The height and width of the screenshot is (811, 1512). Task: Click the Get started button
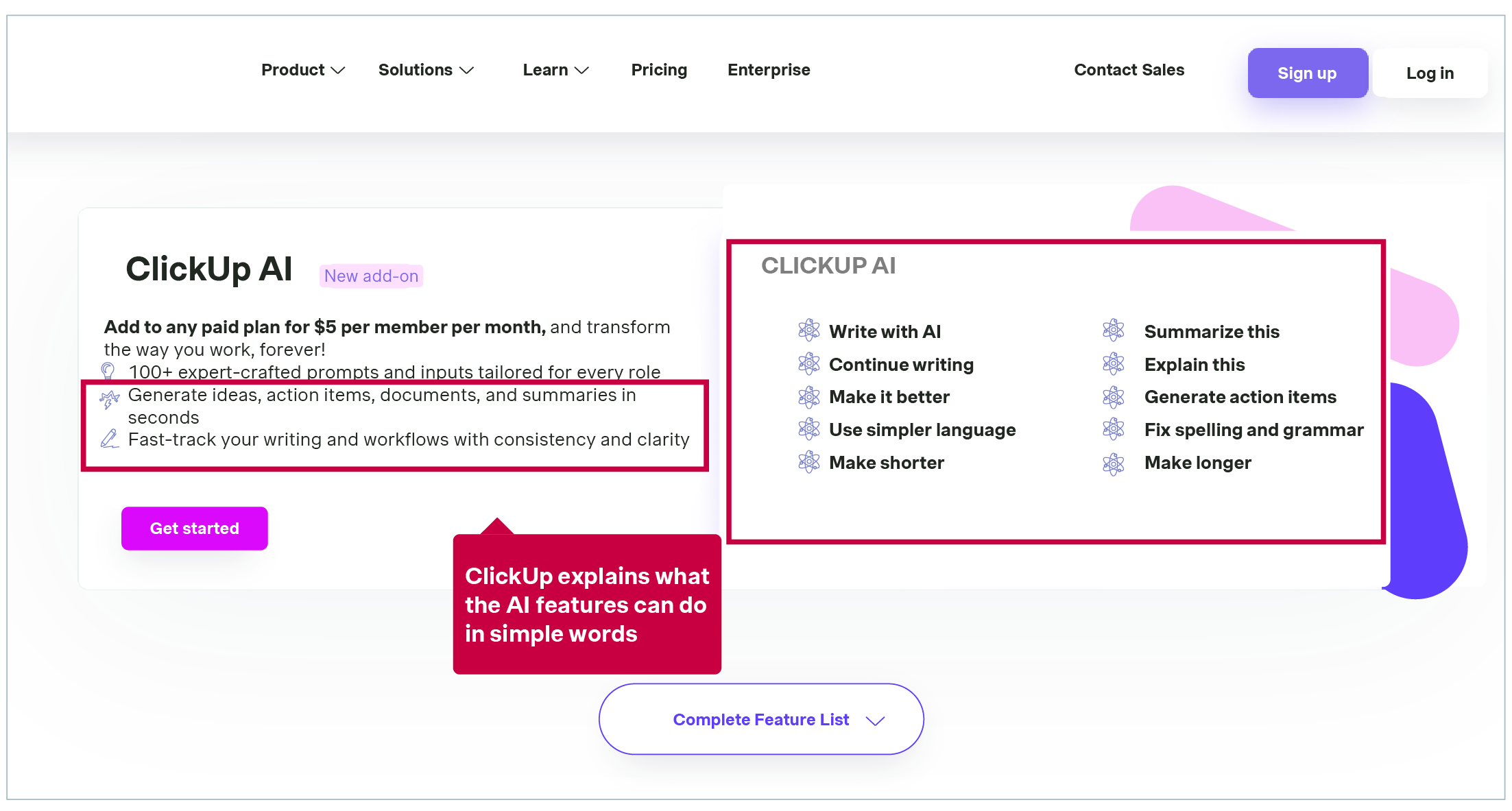click(x=195, y=529)
